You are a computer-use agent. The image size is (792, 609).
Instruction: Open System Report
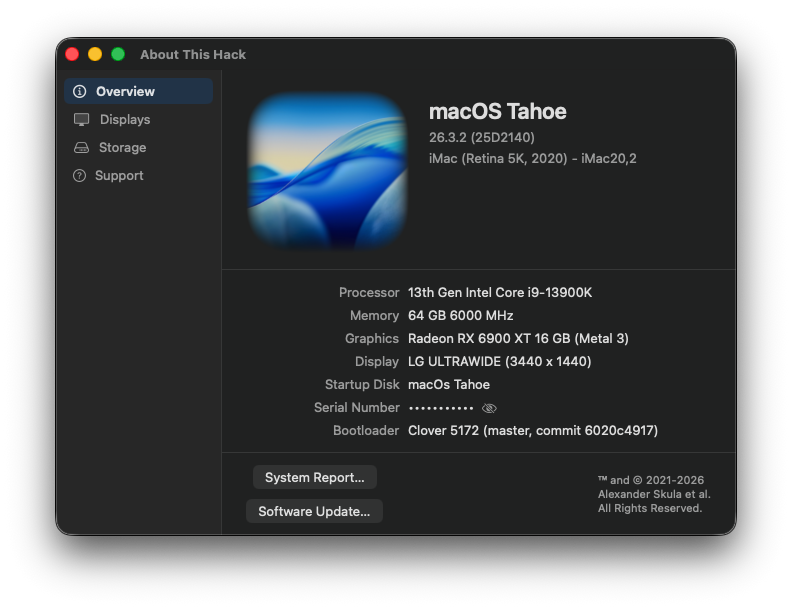[x=315, y=477]
